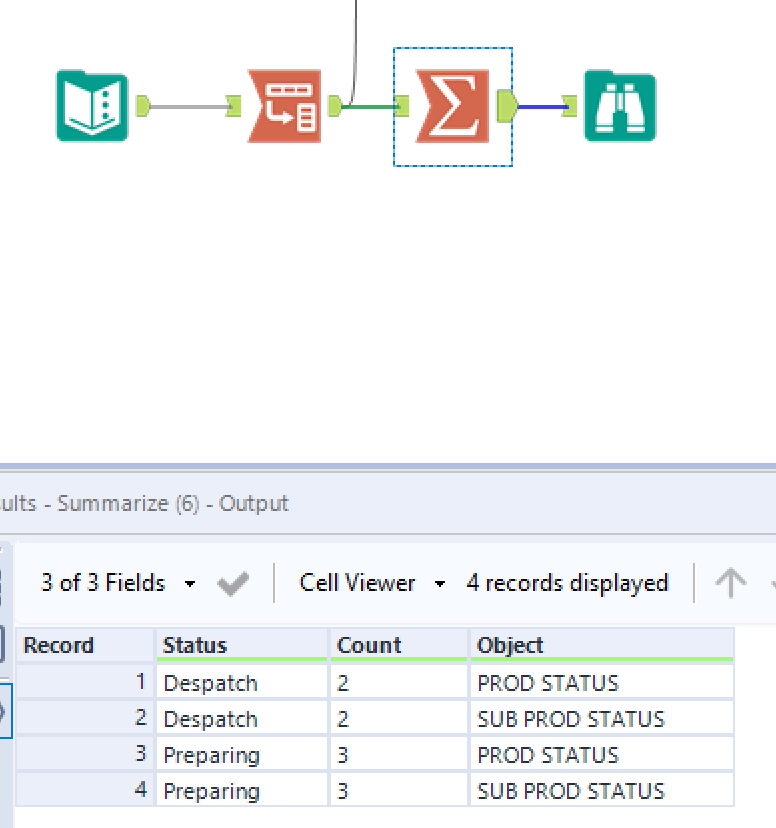
Task: Click the Transpose tool node
Action: coord(284,106)
